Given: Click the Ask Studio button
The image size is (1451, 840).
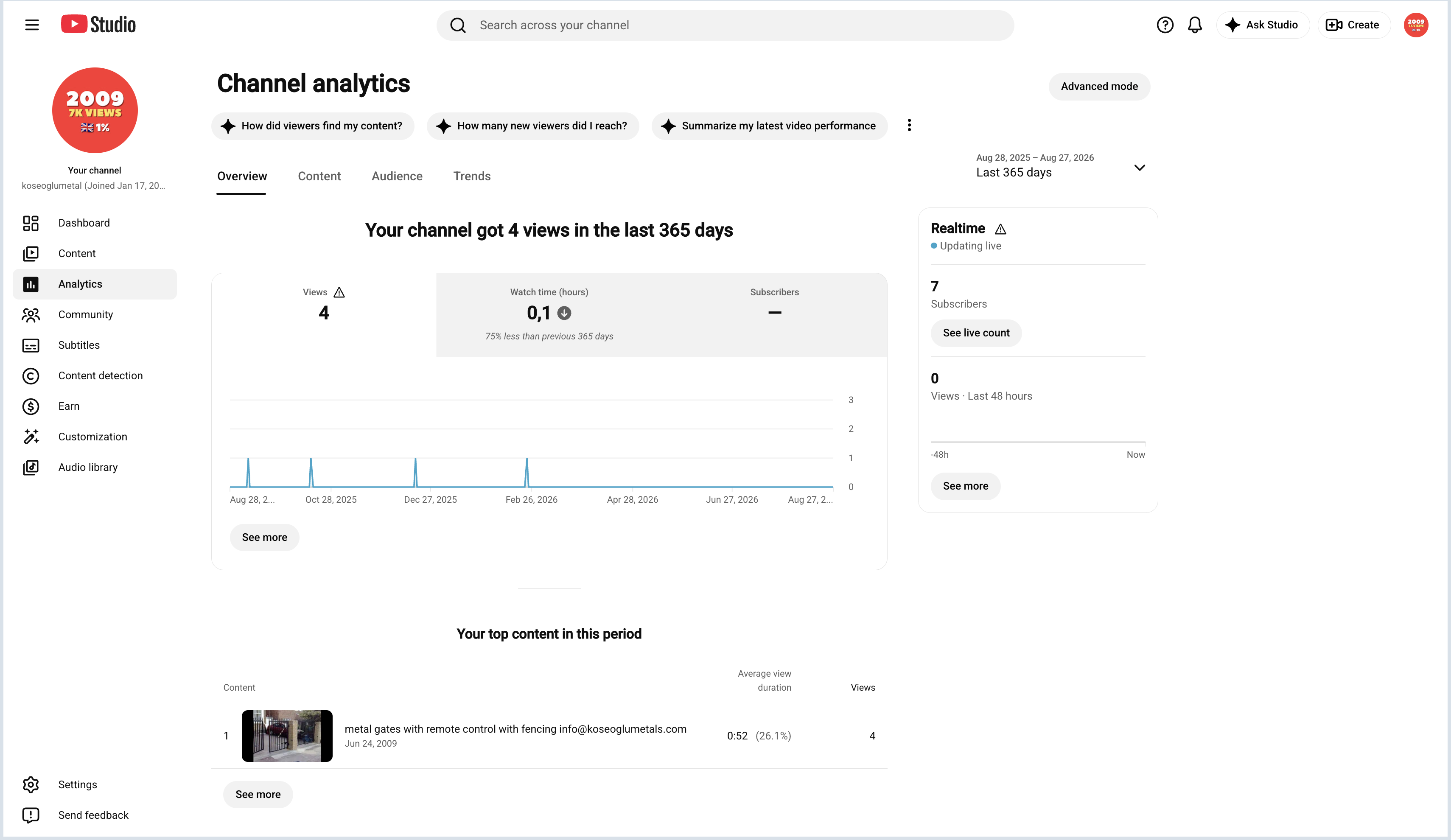Looking at the screenshot, I should point(1263,25).
